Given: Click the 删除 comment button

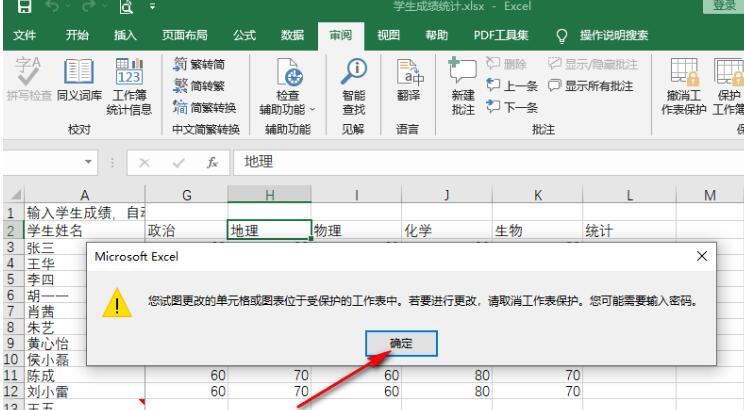Looking at the screenshot, I should tap(506, 64).
